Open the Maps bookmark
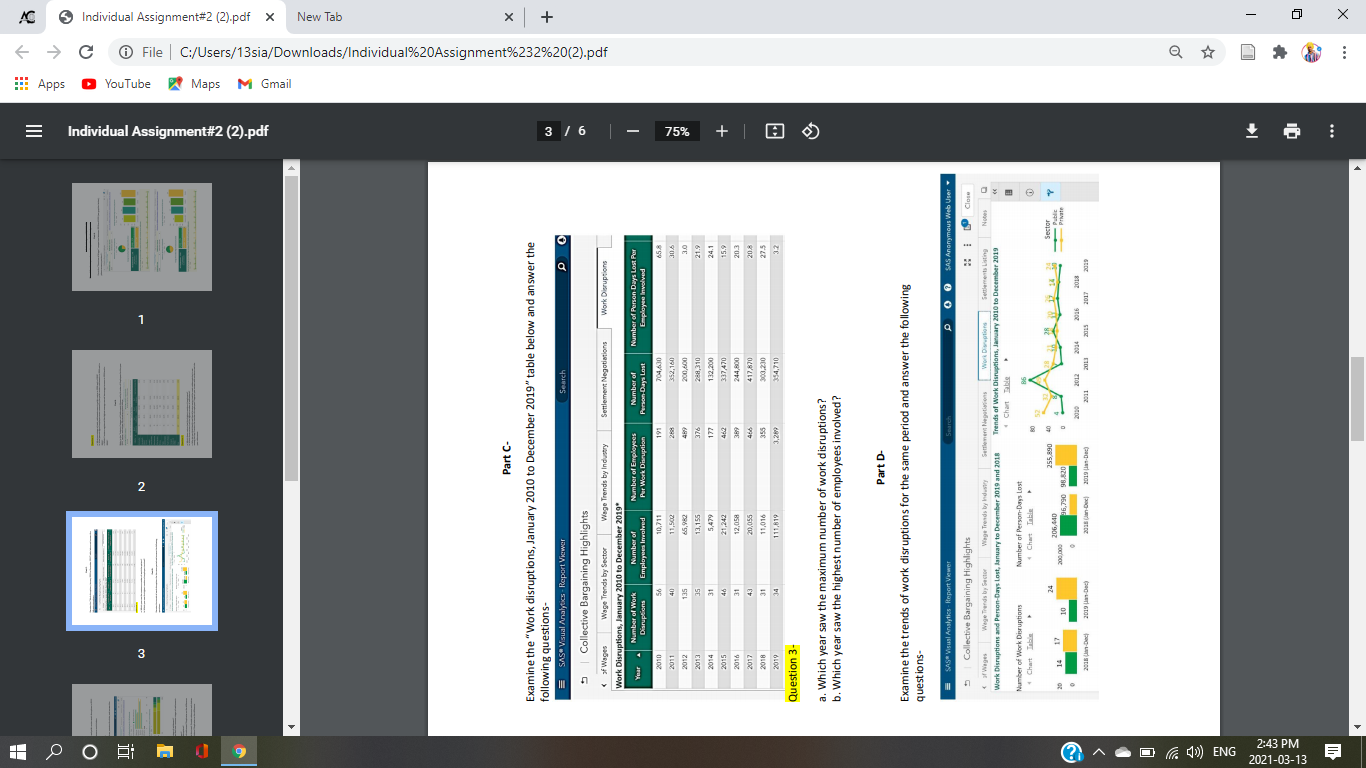The width and height of the screenshot is (1366, 768). click(x=193, y=84)
